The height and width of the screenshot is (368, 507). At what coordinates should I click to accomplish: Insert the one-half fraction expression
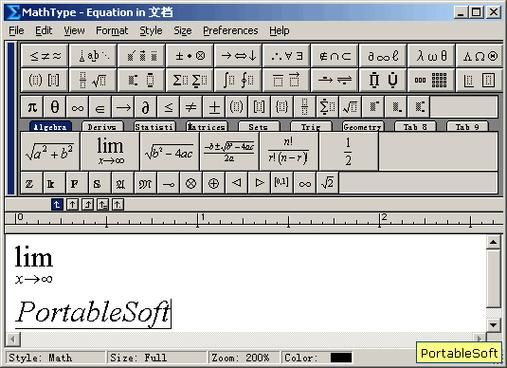point(348,151)
